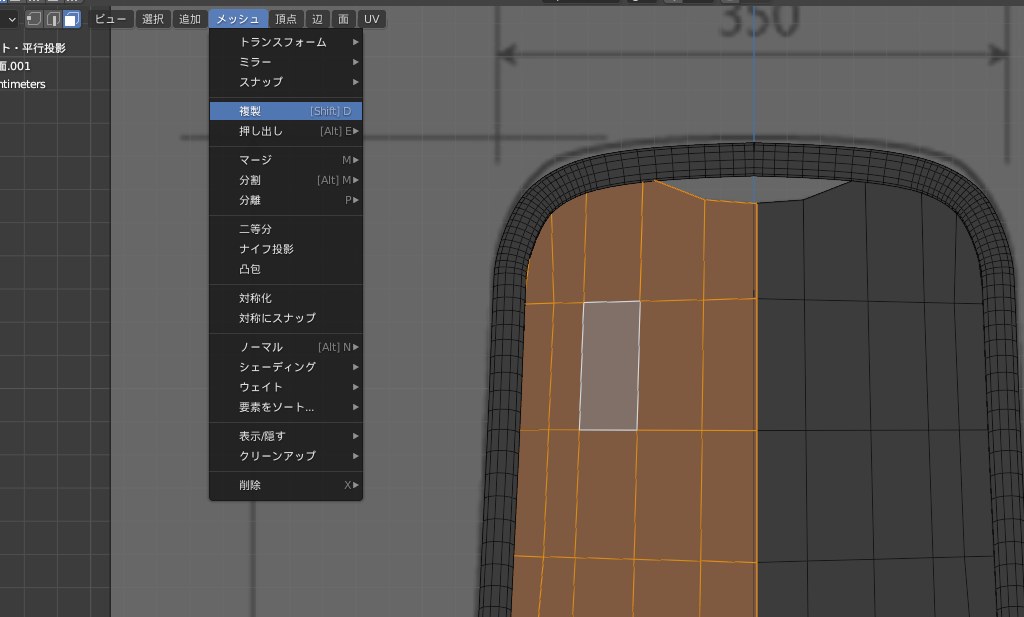Expand the スナップ submenu
This screenshot has width=1024, height=617.
point(286,82)
